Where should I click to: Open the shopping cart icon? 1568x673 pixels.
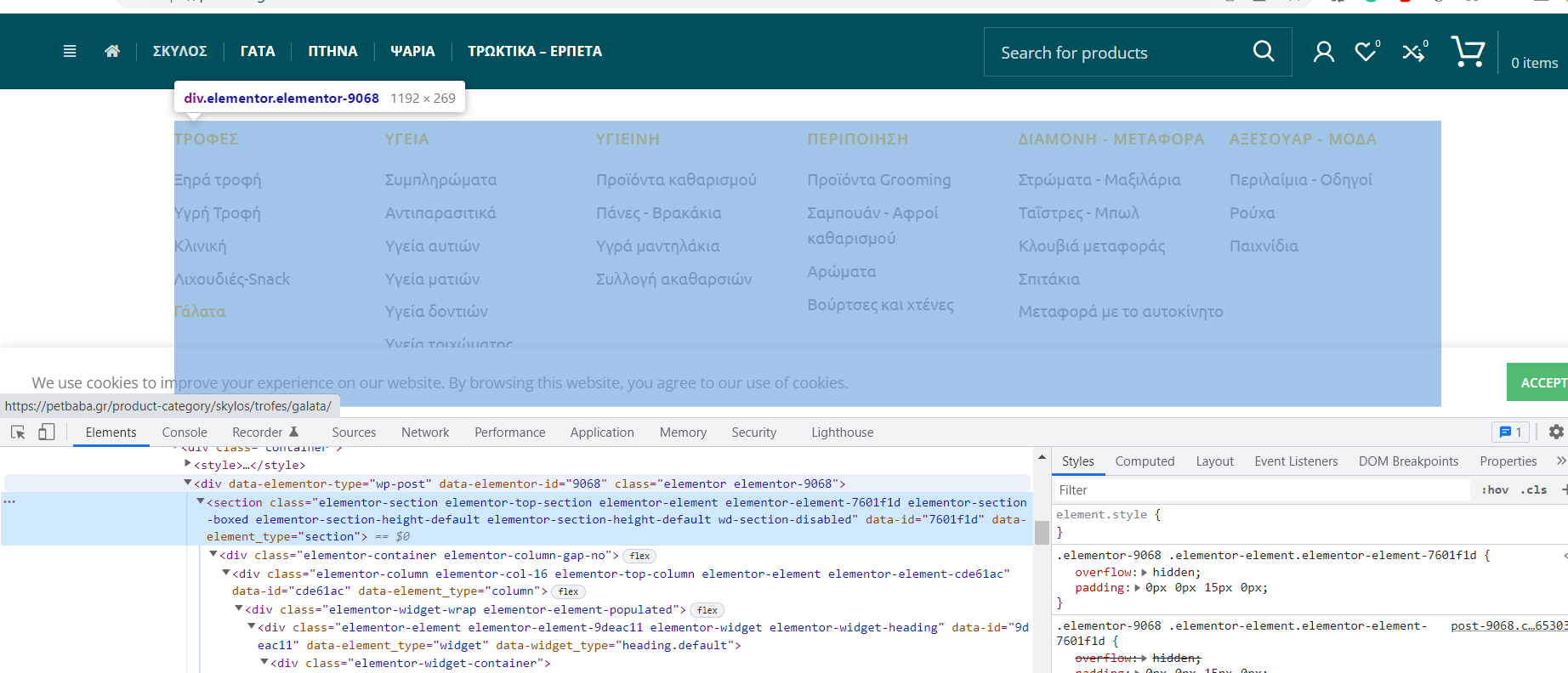1468,51
